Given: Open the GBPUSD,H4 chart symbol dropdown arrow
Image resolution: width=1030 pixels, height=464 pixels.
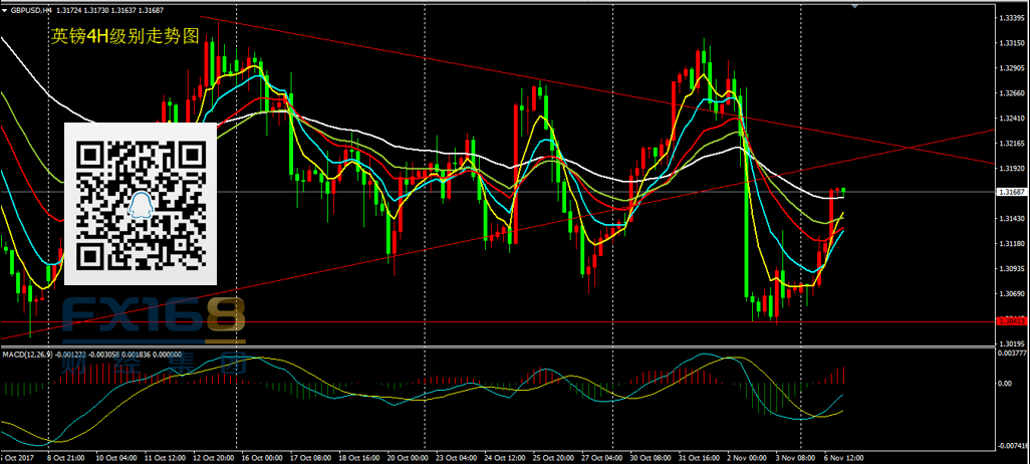Looking at the screenshot, I should [6, 10].
